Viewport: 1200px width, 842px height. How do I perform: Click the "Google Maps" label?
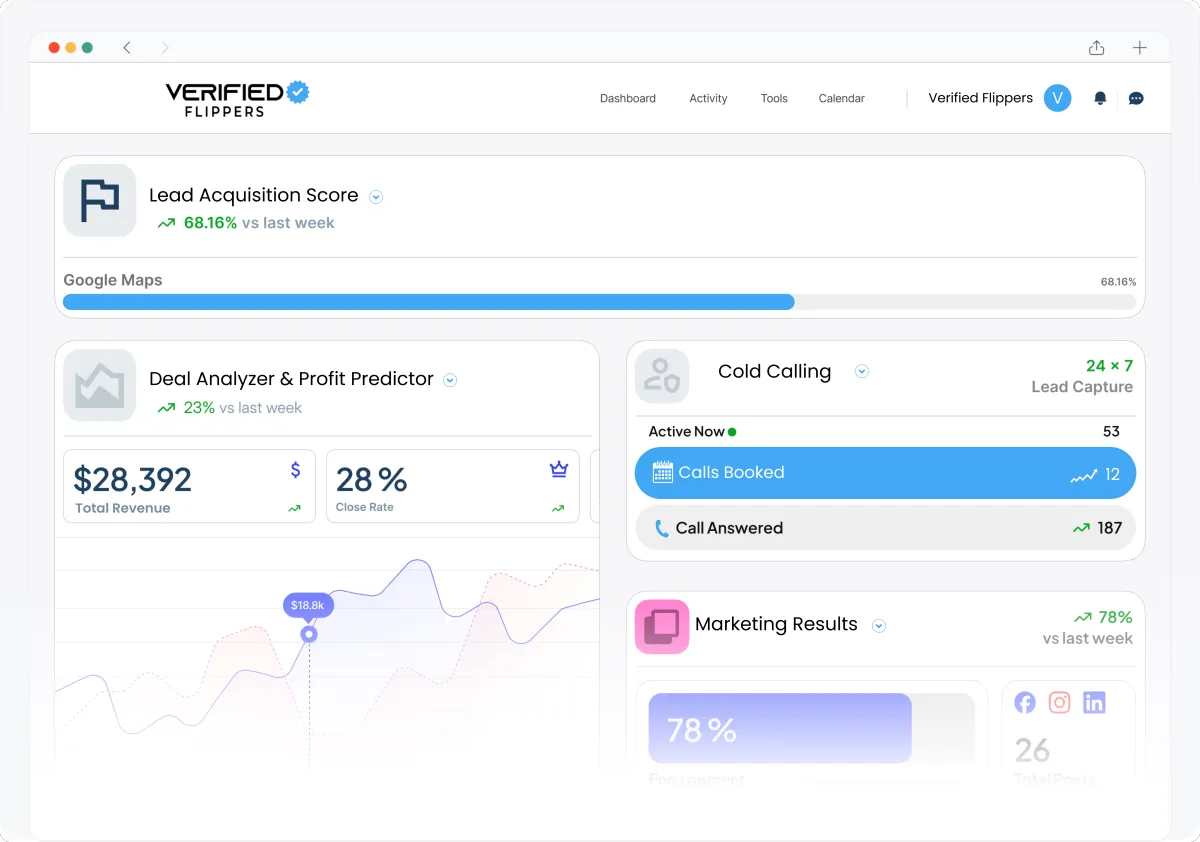point(113,280)
